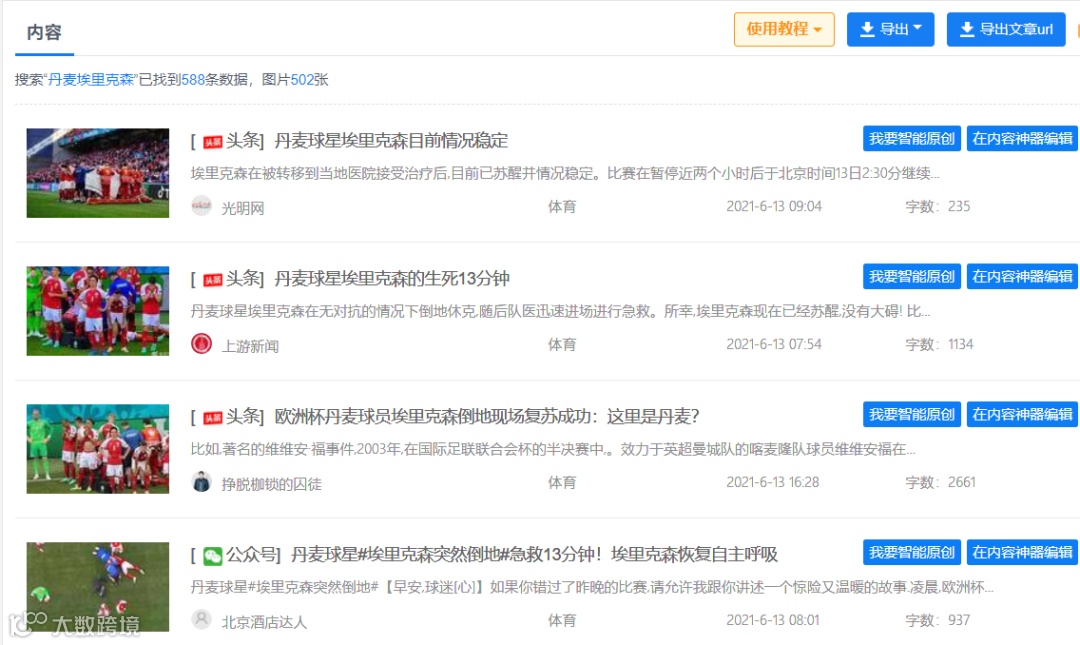Image resolution: width=1080 pixels, height=645 pixels.
Task: Click the WeChat 公众号 icon on fourth title
Action: point(213,556)
